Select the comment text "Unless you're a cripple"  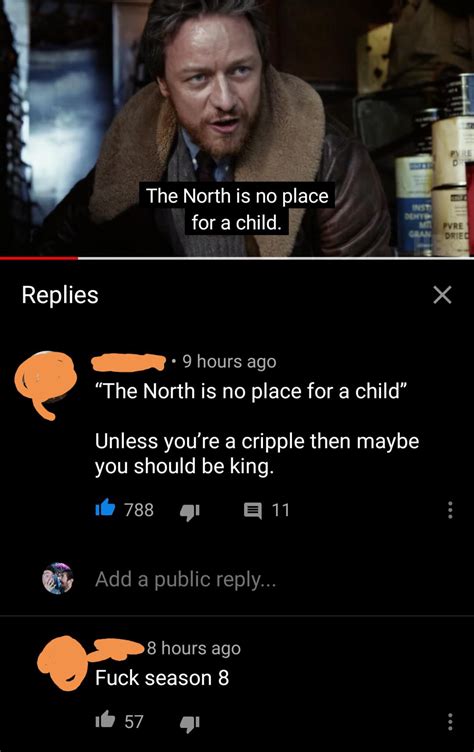tap(200, 441)
